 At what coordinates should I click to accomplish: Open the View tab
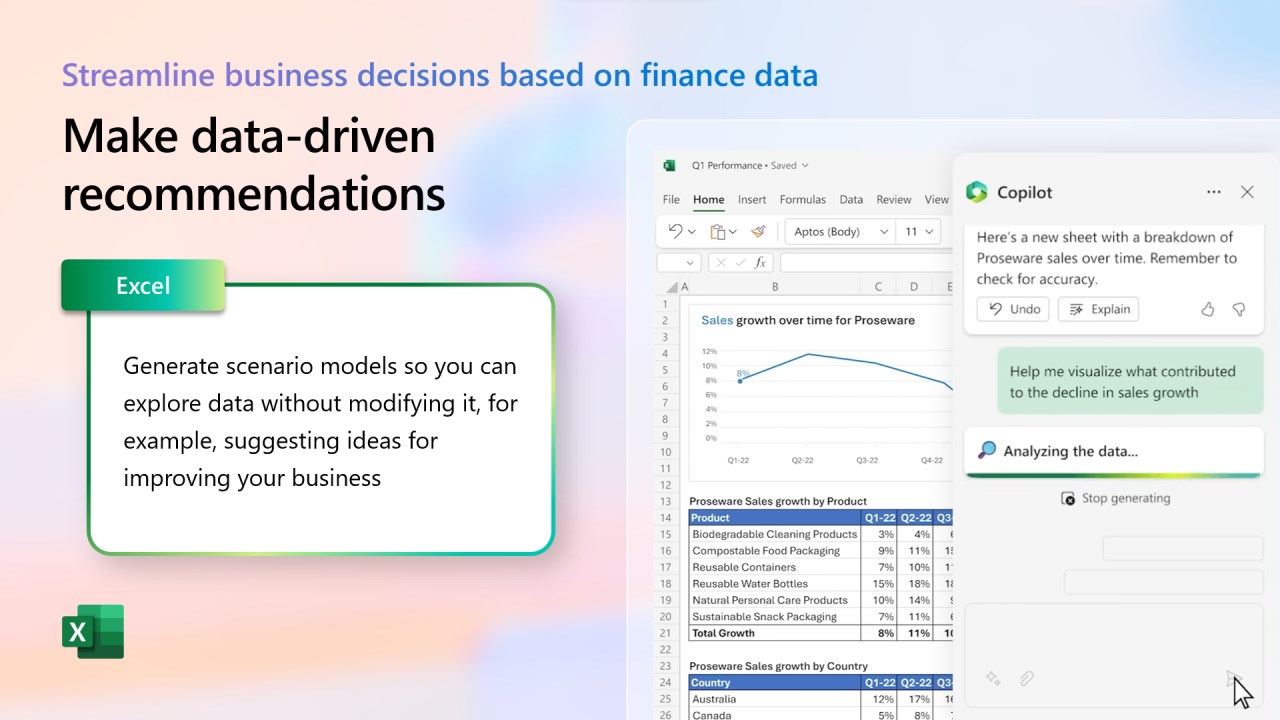tap(937, 199)
